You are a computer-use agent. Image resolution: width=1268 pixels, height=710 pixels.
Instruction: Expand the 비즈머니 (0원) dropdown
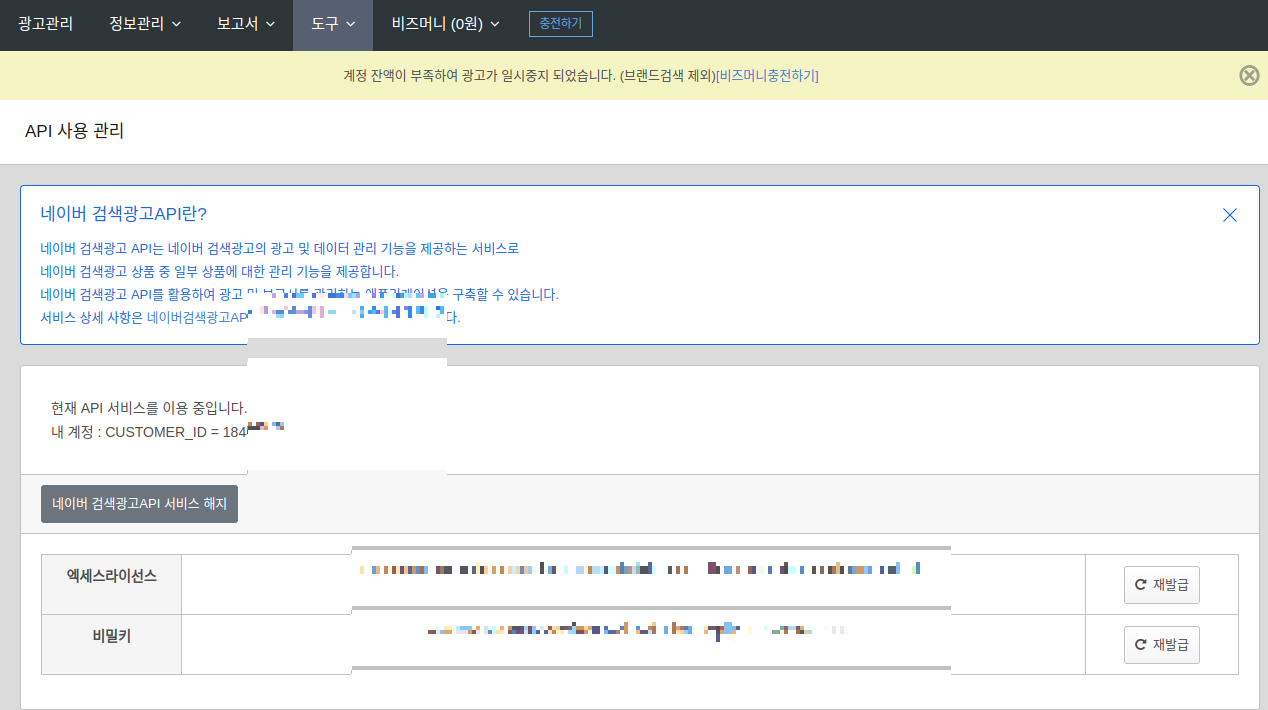pos(446,24)
